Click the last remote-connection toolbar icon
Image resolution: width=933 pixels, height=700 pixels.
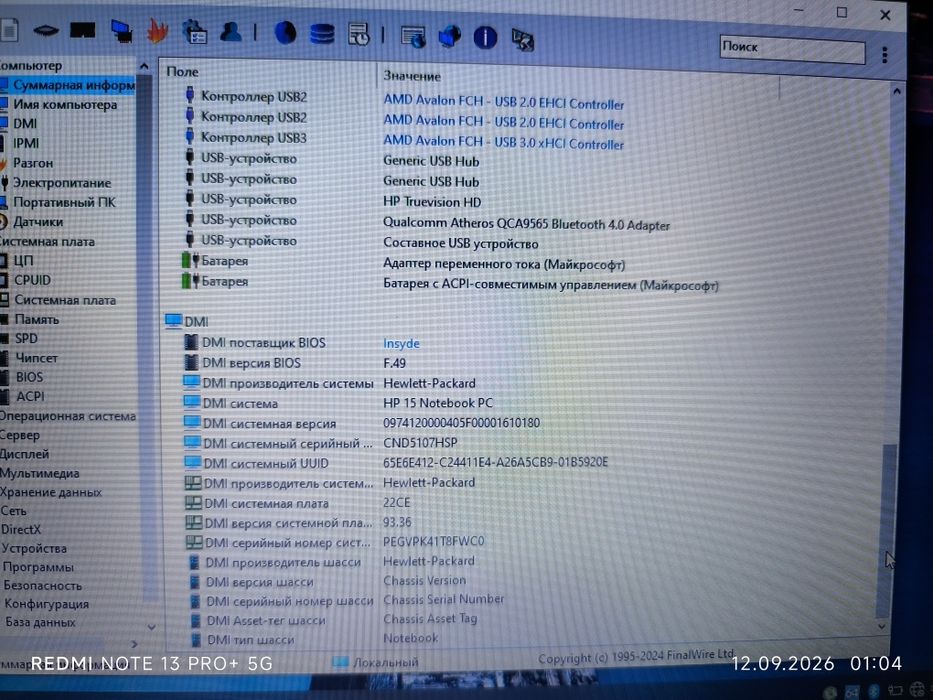tap(522, 40)
